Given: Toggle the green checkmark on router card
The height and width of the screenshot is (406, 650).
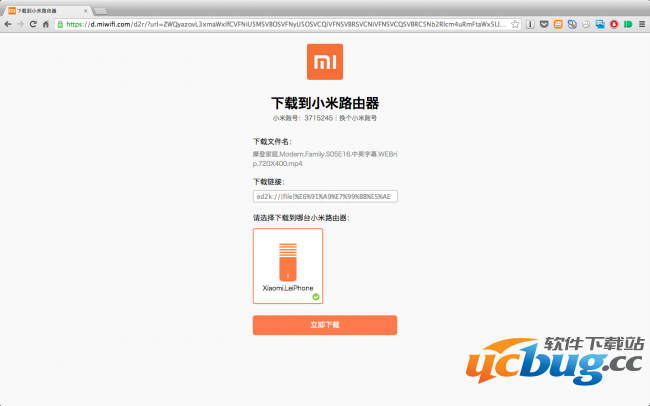Looking at the screenshot, I should pos(316,296).
